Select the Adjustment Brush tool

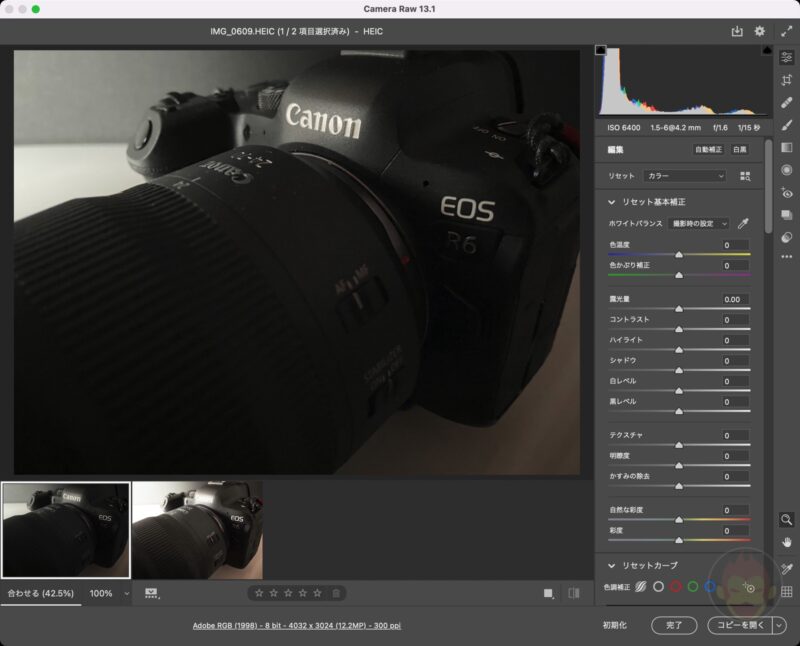[x=787, y=125]
